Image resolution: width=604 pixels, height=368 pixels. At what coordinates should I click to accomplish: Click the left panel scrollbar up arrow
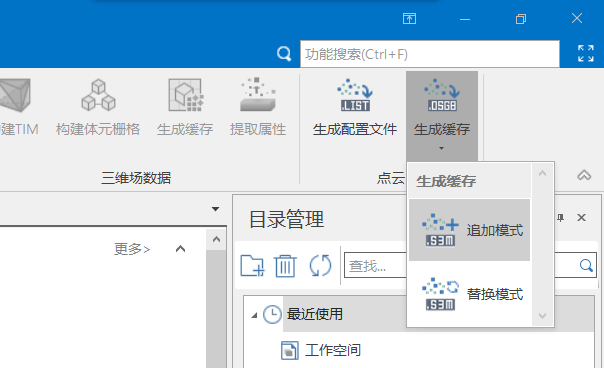(x=216, y=240)
